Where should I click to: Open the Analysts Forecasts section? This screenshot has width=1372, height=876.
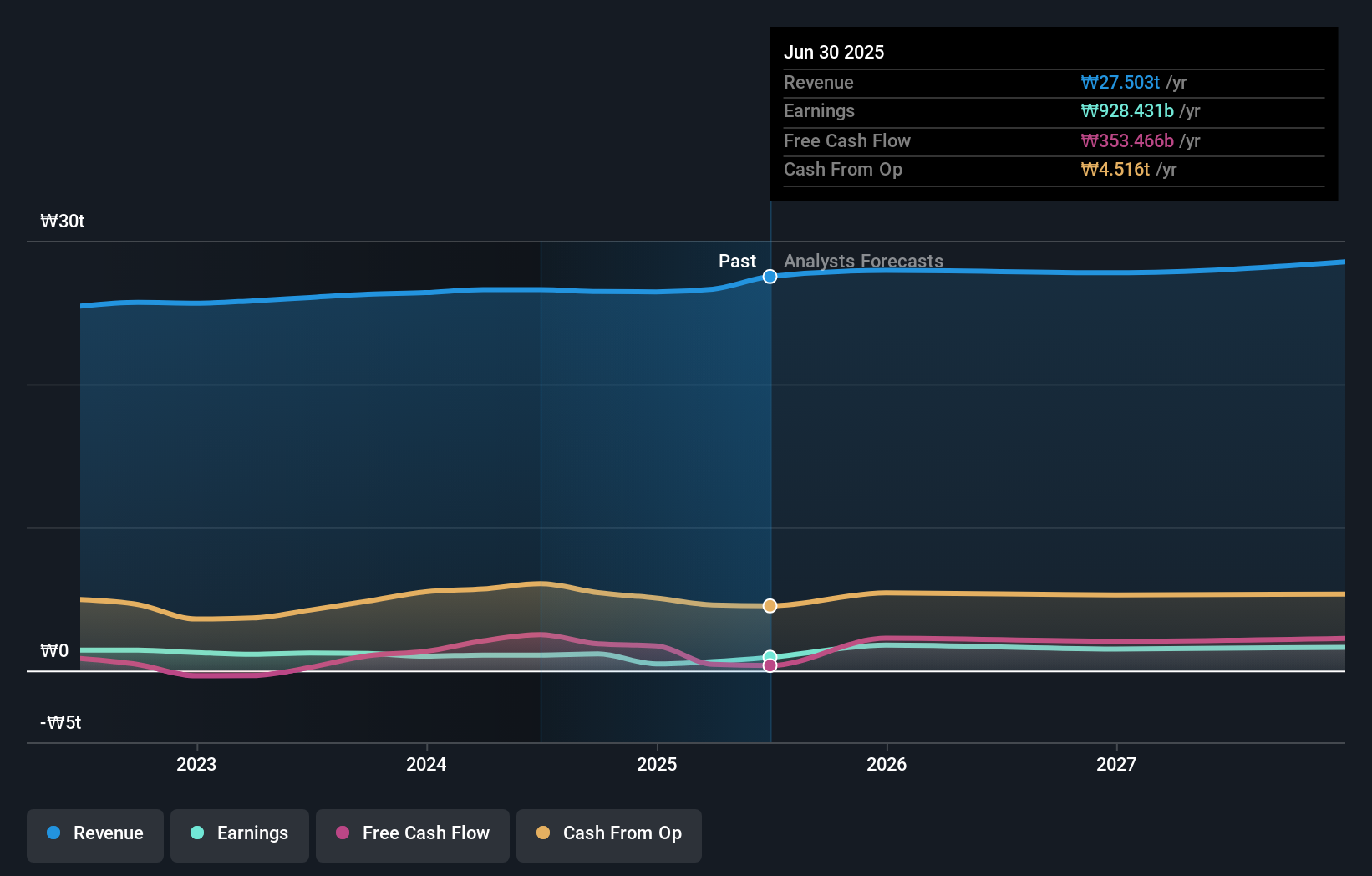(863, 261)
